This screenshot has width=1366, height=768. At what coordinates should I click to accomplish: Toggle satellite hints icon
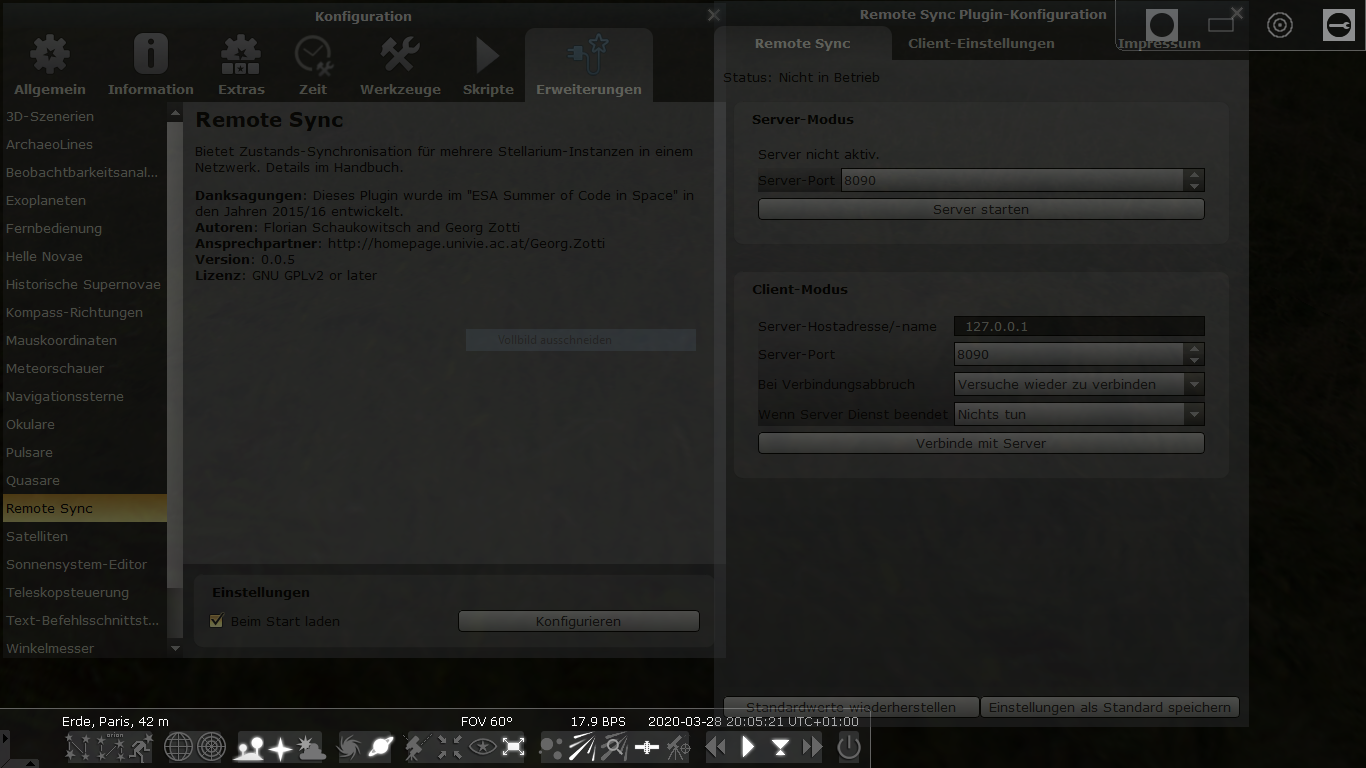(647, 747)
